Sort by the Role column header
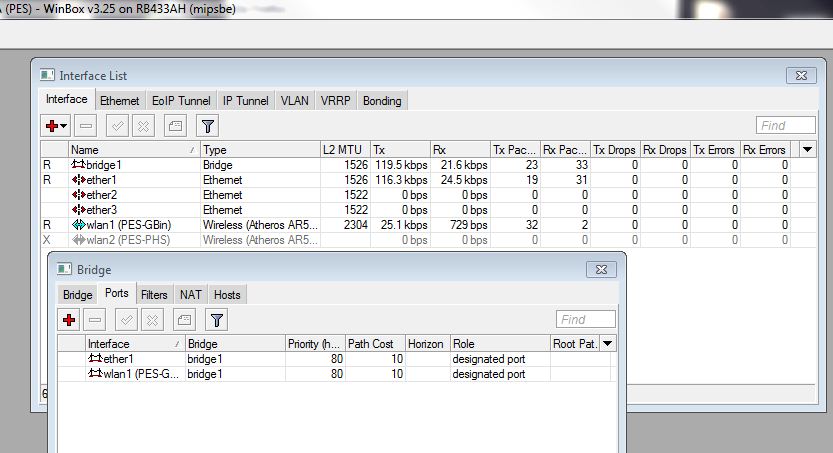 500,344
